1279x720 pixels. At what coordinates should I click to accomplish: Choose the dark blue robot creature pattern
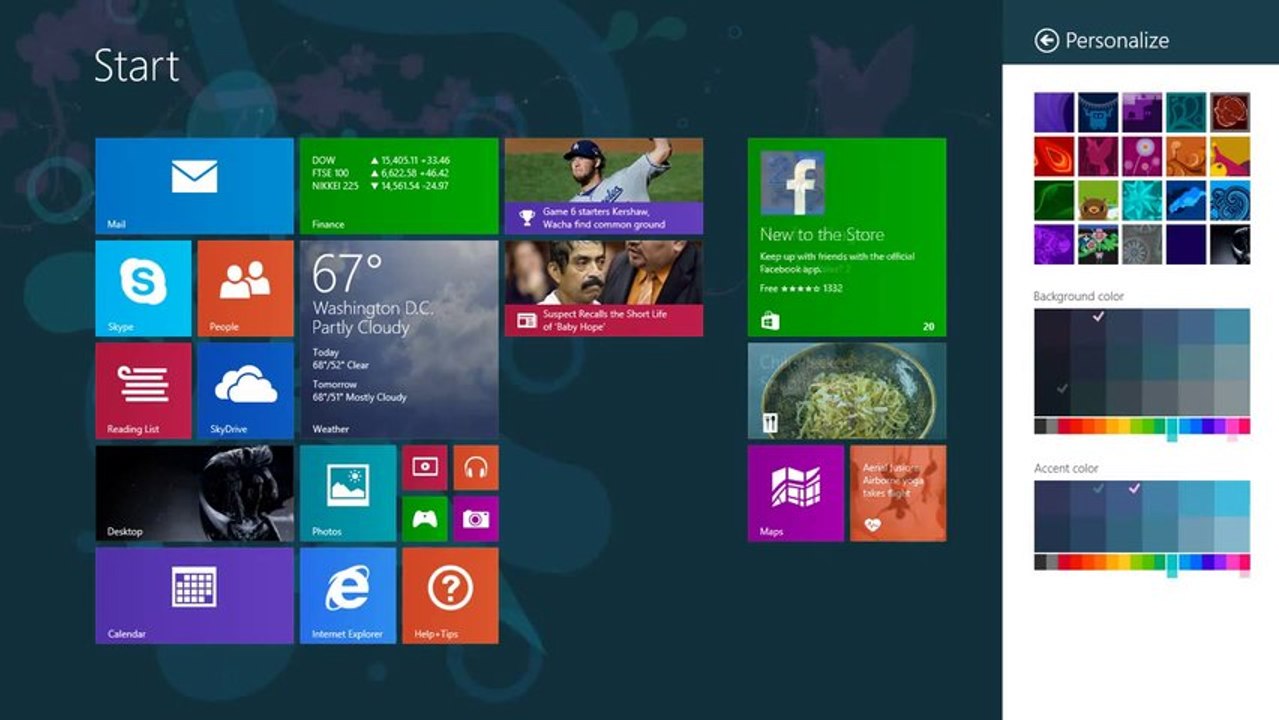pos(1098,112)
